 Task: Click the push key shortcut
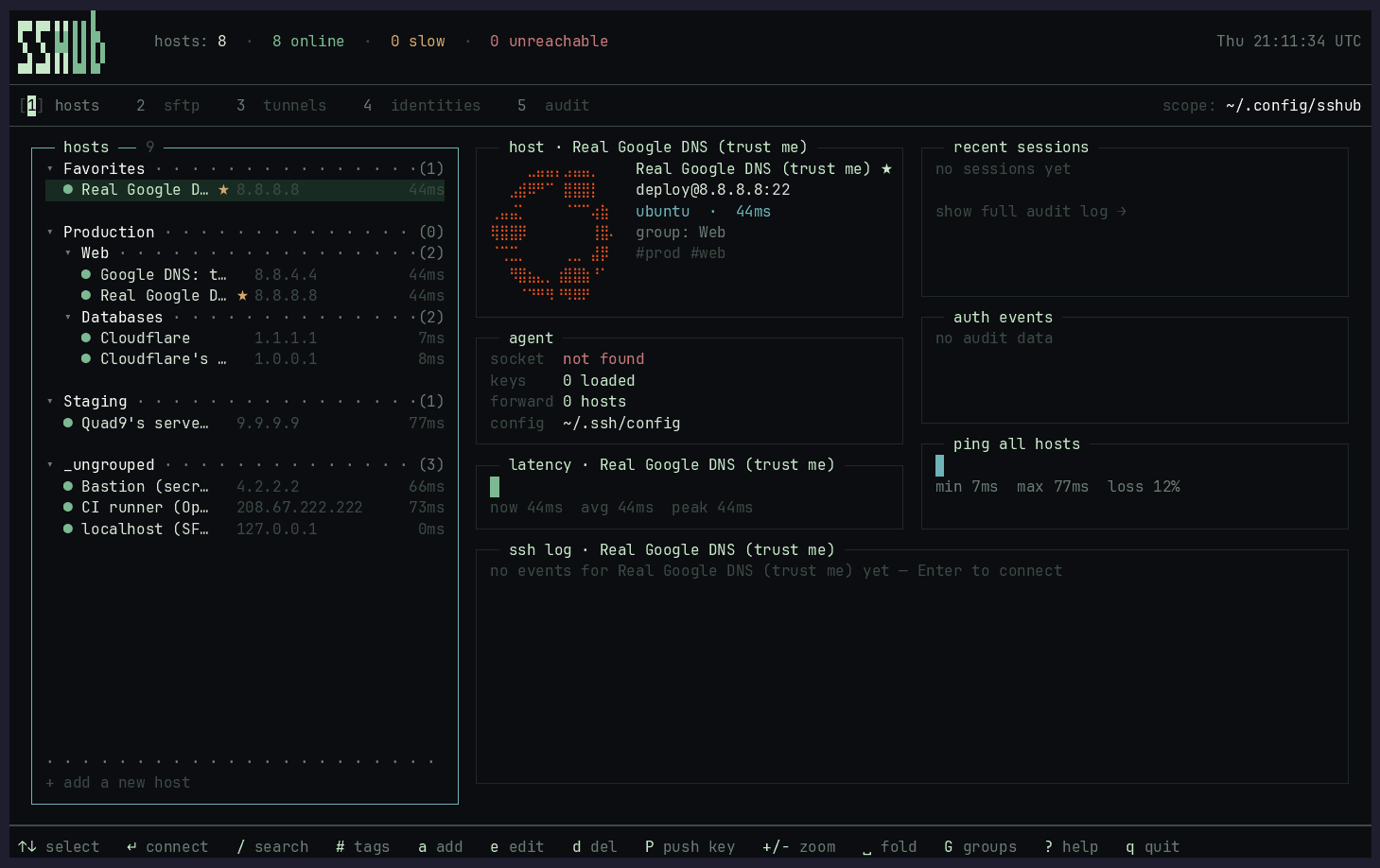[690, 847]
